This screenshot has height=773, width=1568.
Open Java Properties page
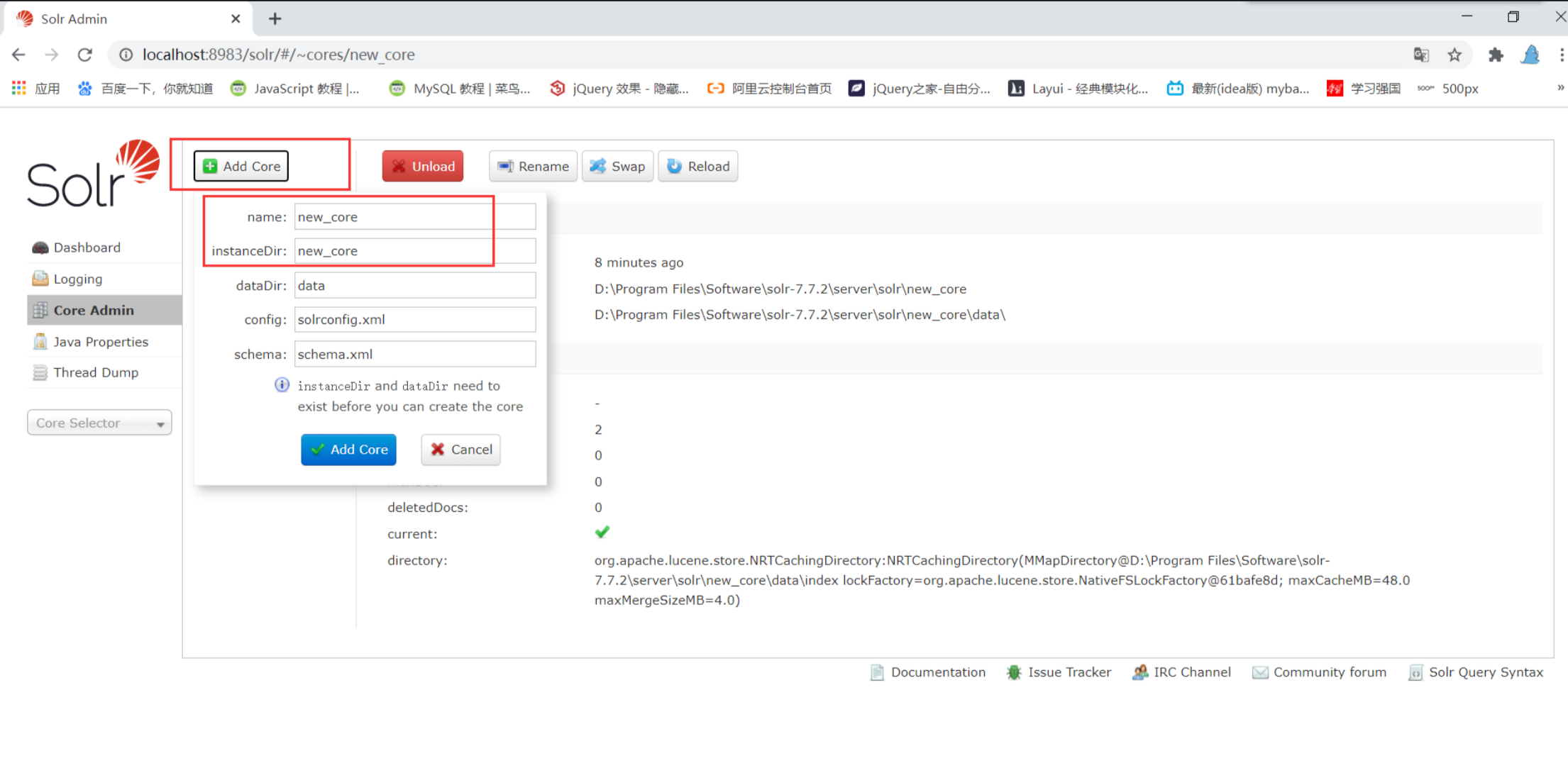[x=100, y=342]
